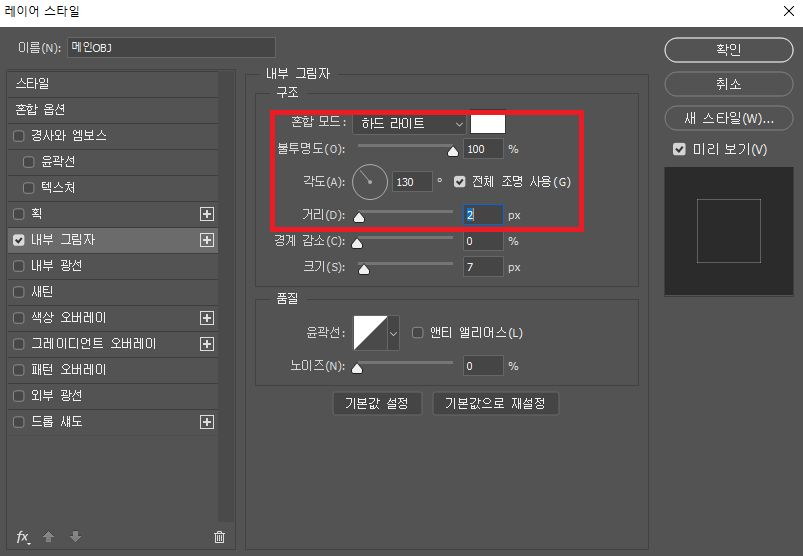Image resolution: width=803 pixels, height=556 pixels.
Task: Click the 확인 button
Action: (x=729, y=50)
